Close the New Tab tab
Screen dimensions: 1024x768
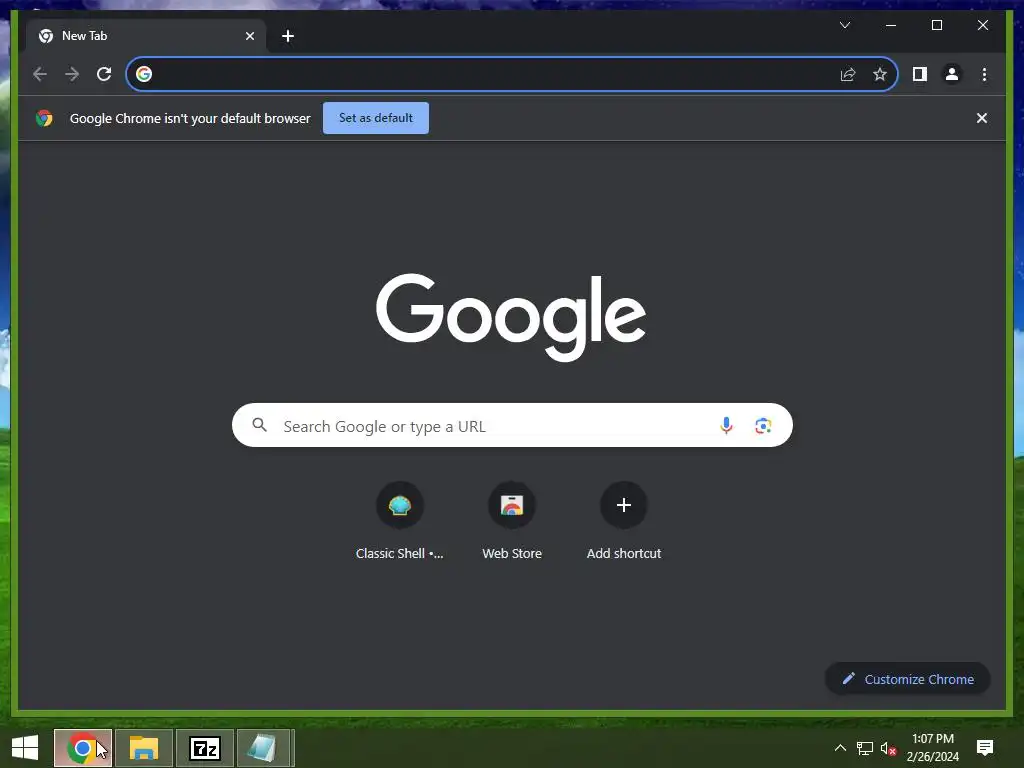249,36
